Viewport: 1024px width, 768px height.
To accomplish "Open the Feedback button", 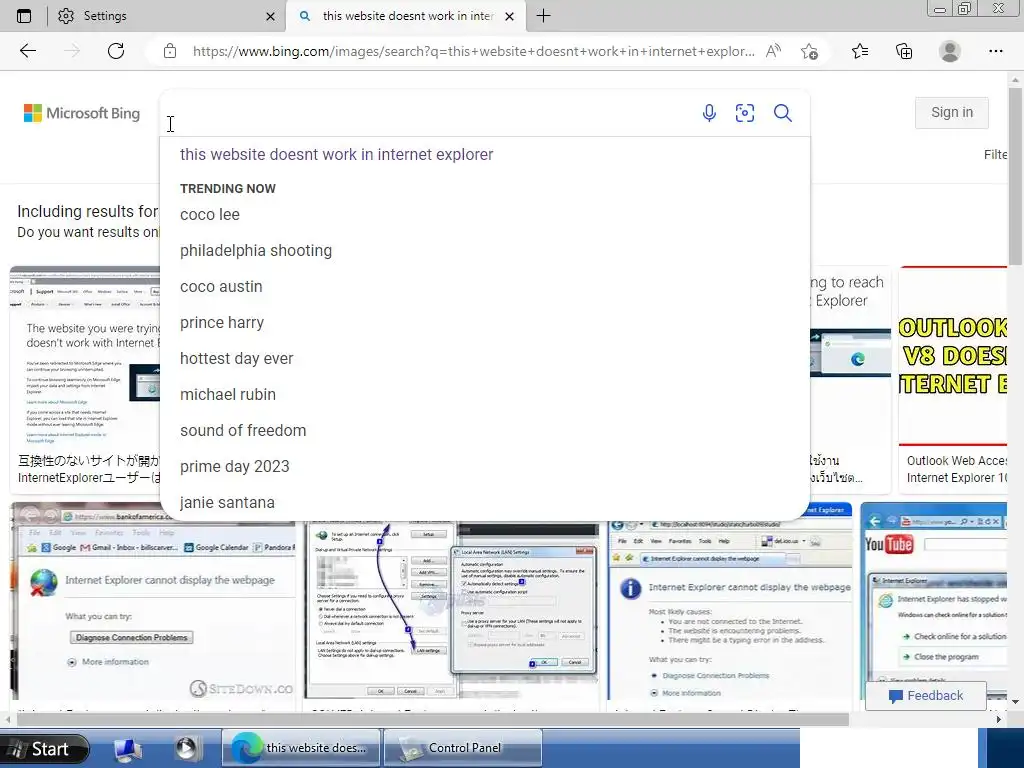I will click(x=925, y=696).
